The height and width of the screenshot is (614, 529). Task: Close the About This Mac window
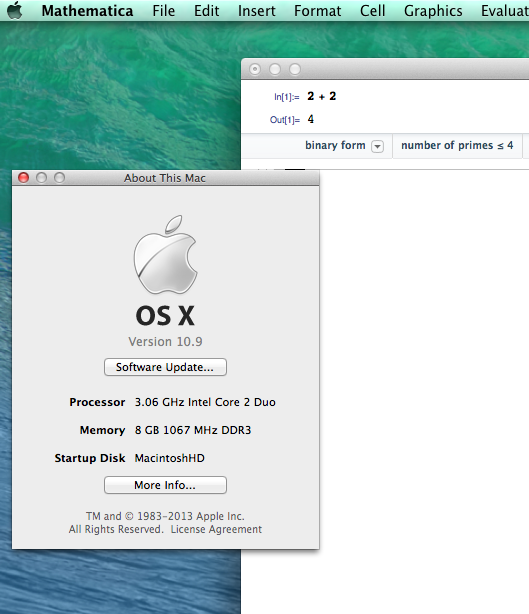pyautogui.click(x=23, y=178)
